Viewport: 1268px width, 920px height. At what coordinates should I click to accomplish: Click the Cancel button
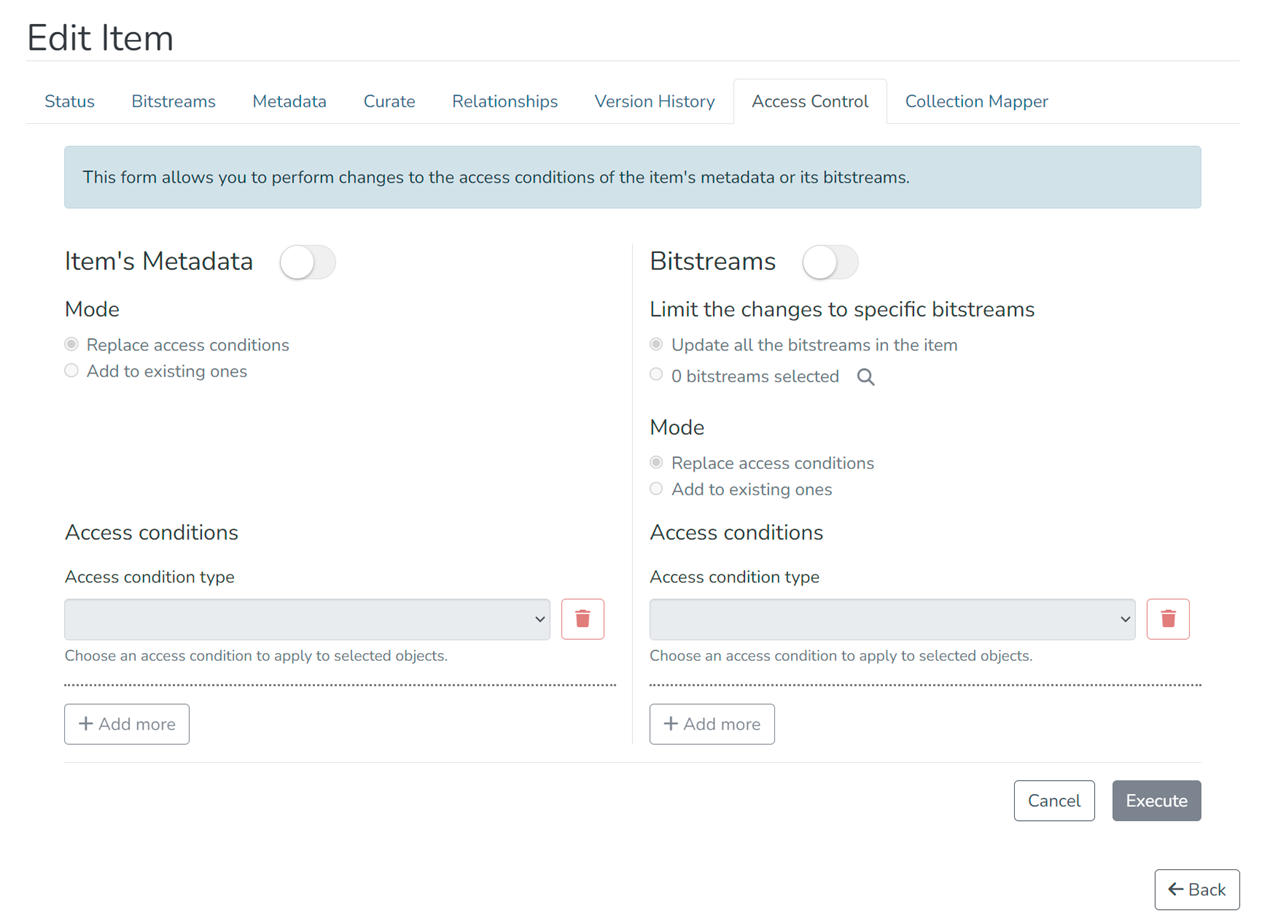(x=1054, y=800)
